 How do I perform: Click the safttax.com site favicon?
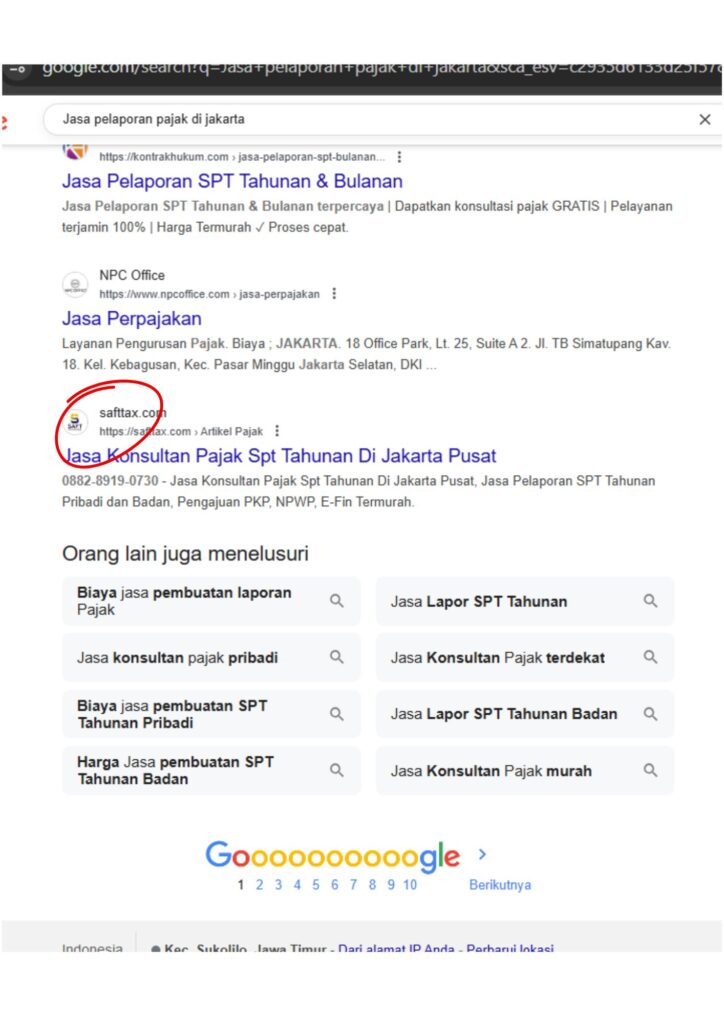pyautogui.click(x=75, y=422)
